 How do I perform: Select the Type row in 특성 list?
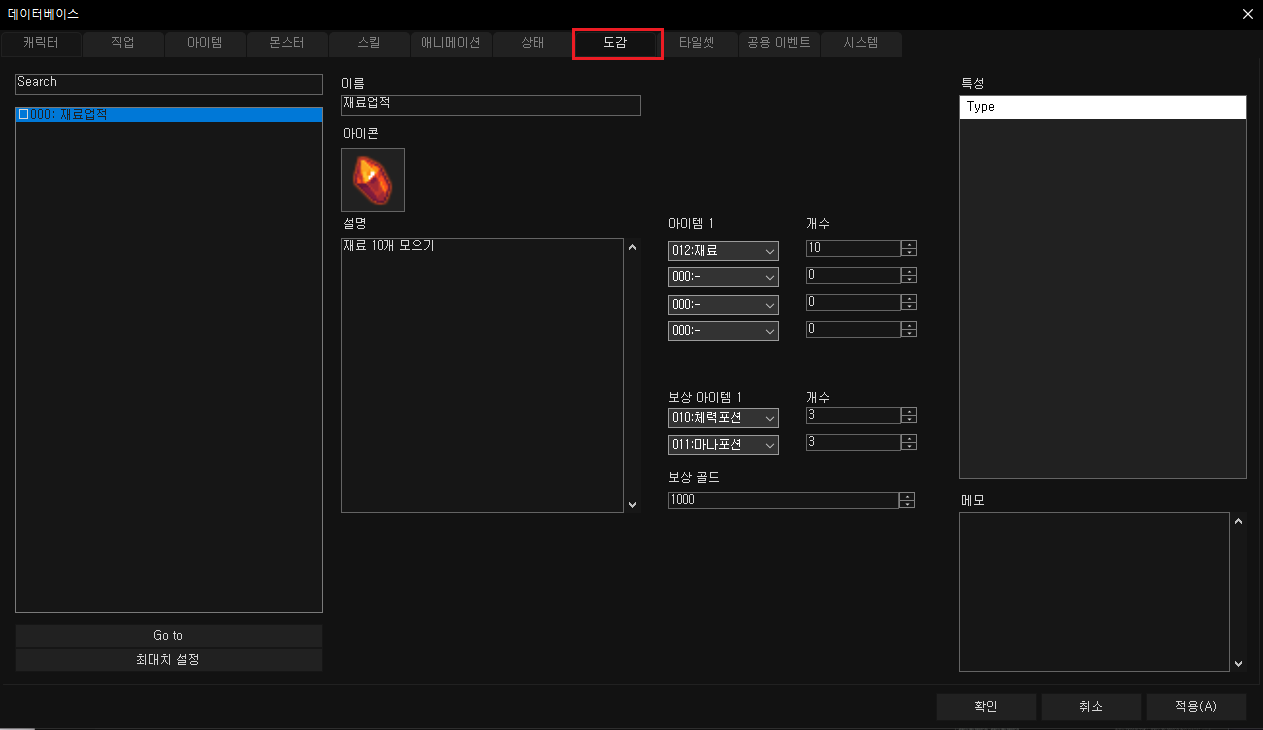1102,107
